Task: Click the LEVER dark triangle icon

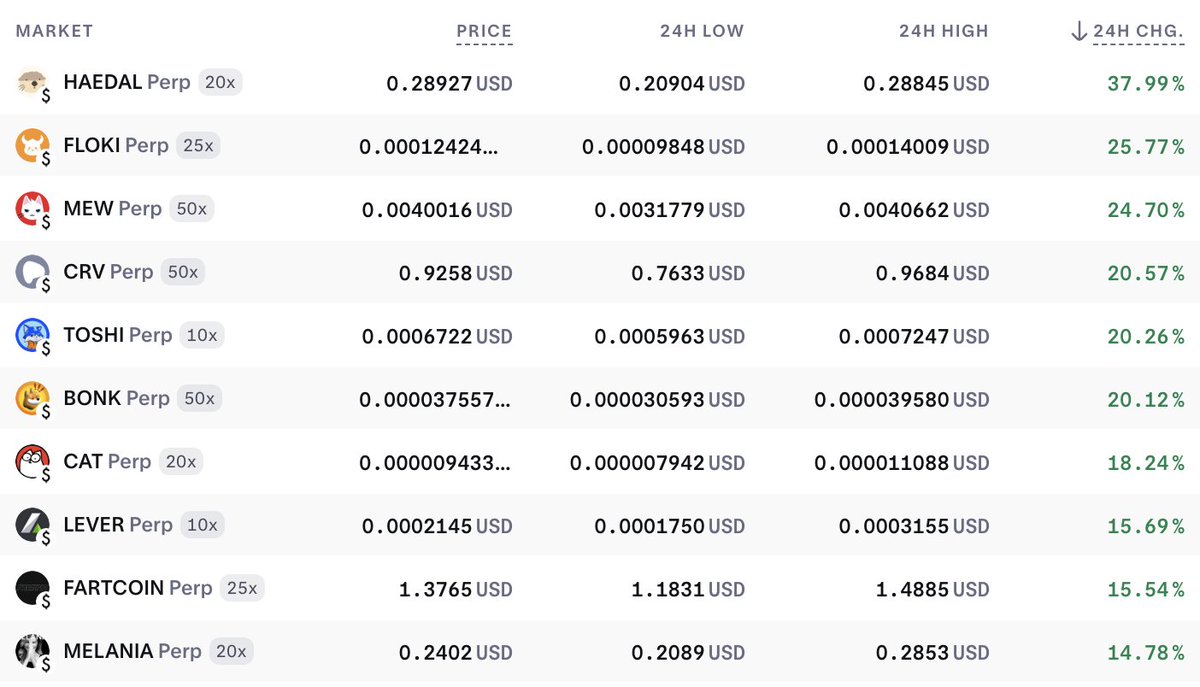Action: tap(33, 526)
